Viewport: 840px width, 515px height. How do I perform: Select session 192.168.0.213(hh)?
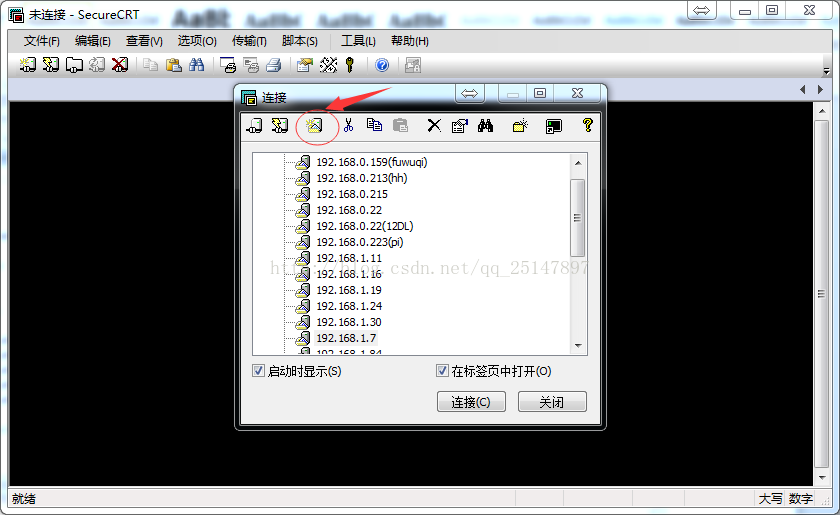362,178
